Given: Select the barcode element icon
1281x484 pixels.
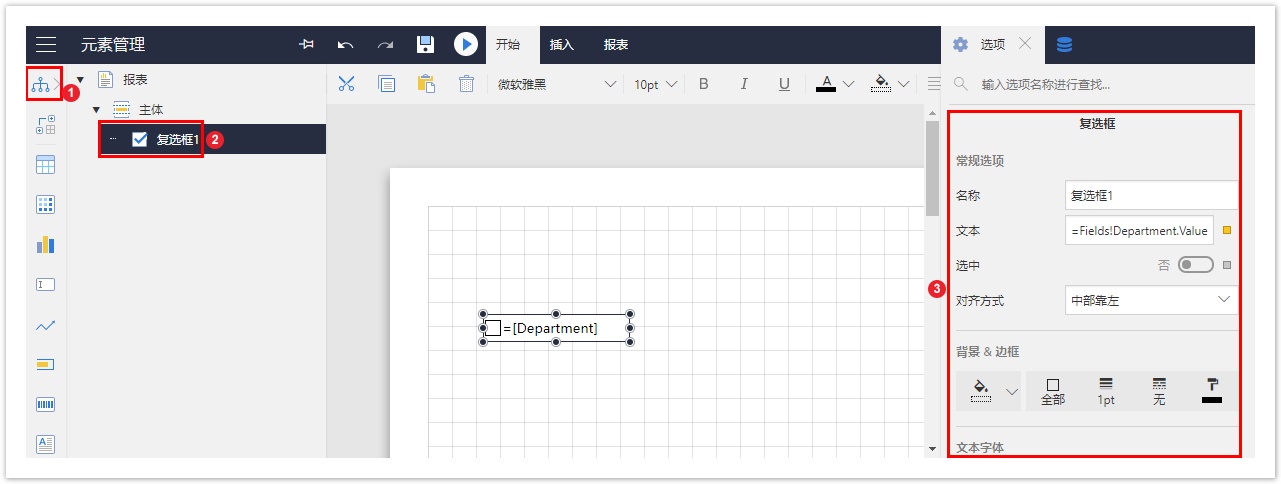Looking at the screenshot, I should pyautogui.click(x=45, y=405).
